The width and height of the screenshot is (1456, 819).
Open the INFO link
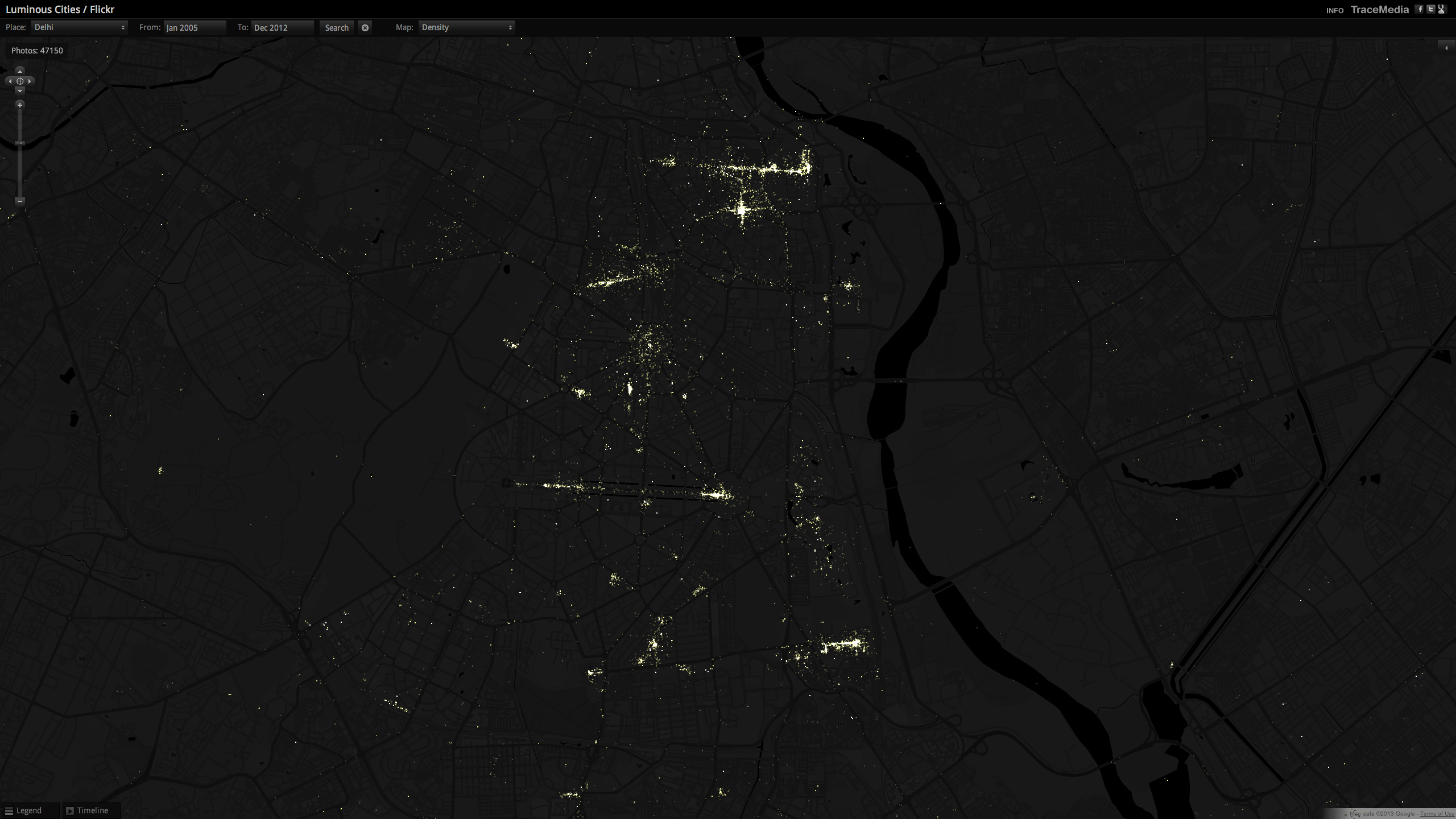pos(1334,10)
